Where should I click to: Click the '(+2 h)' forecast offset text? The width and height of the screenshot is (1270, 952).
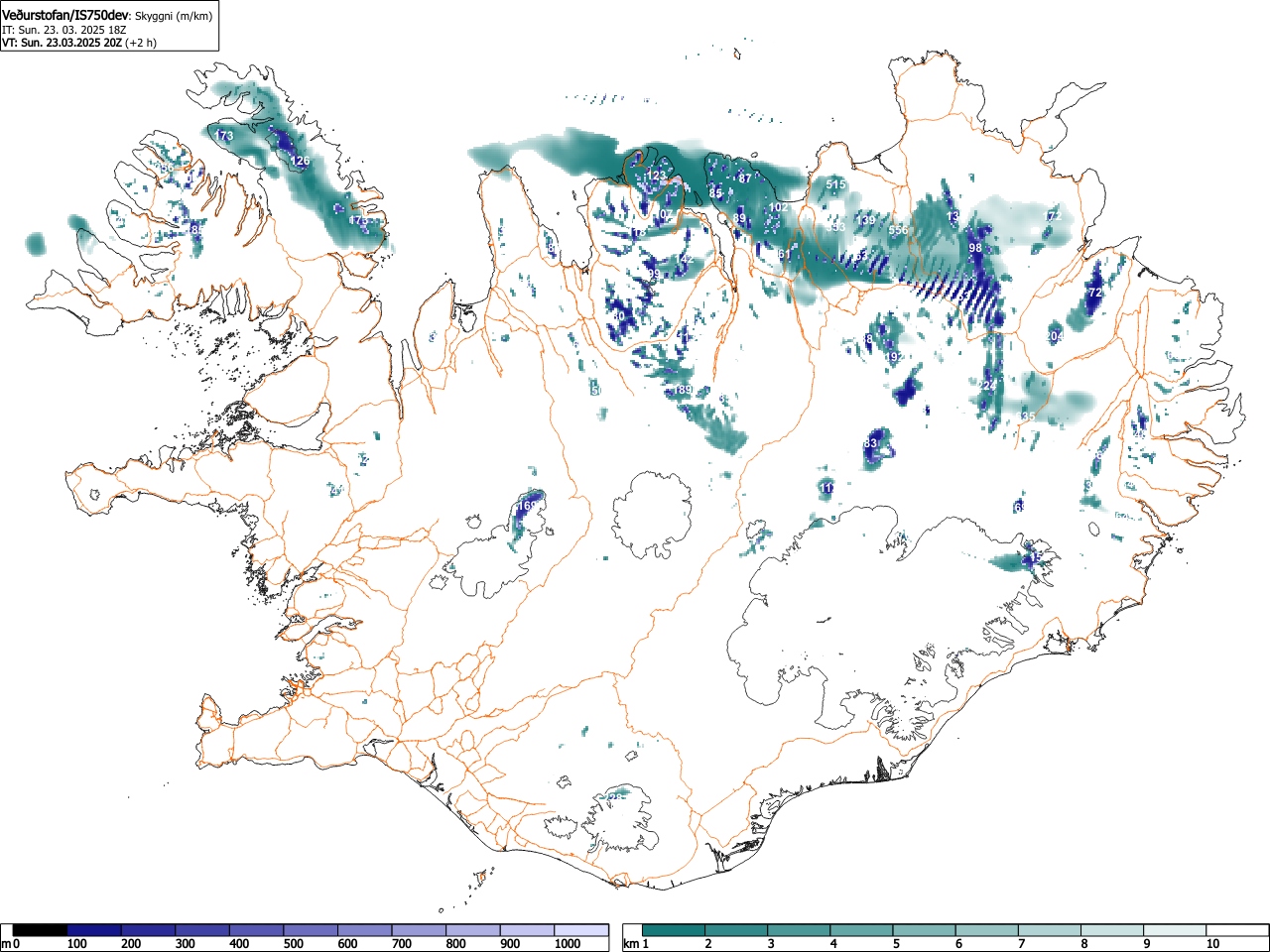point(141,43)
